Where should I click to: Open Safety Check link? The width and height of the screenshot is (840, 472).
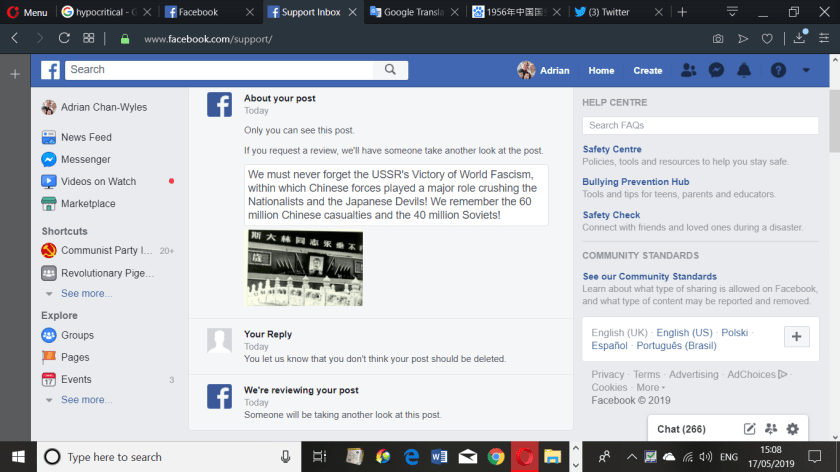611,215
